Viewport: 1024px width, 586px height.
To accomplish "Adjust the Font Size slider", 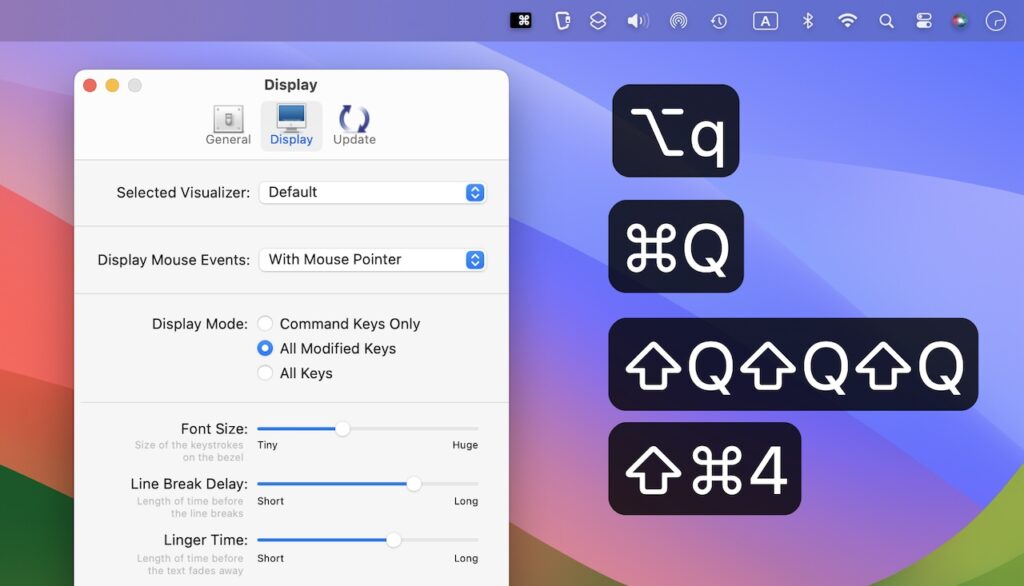I will 343,428.
